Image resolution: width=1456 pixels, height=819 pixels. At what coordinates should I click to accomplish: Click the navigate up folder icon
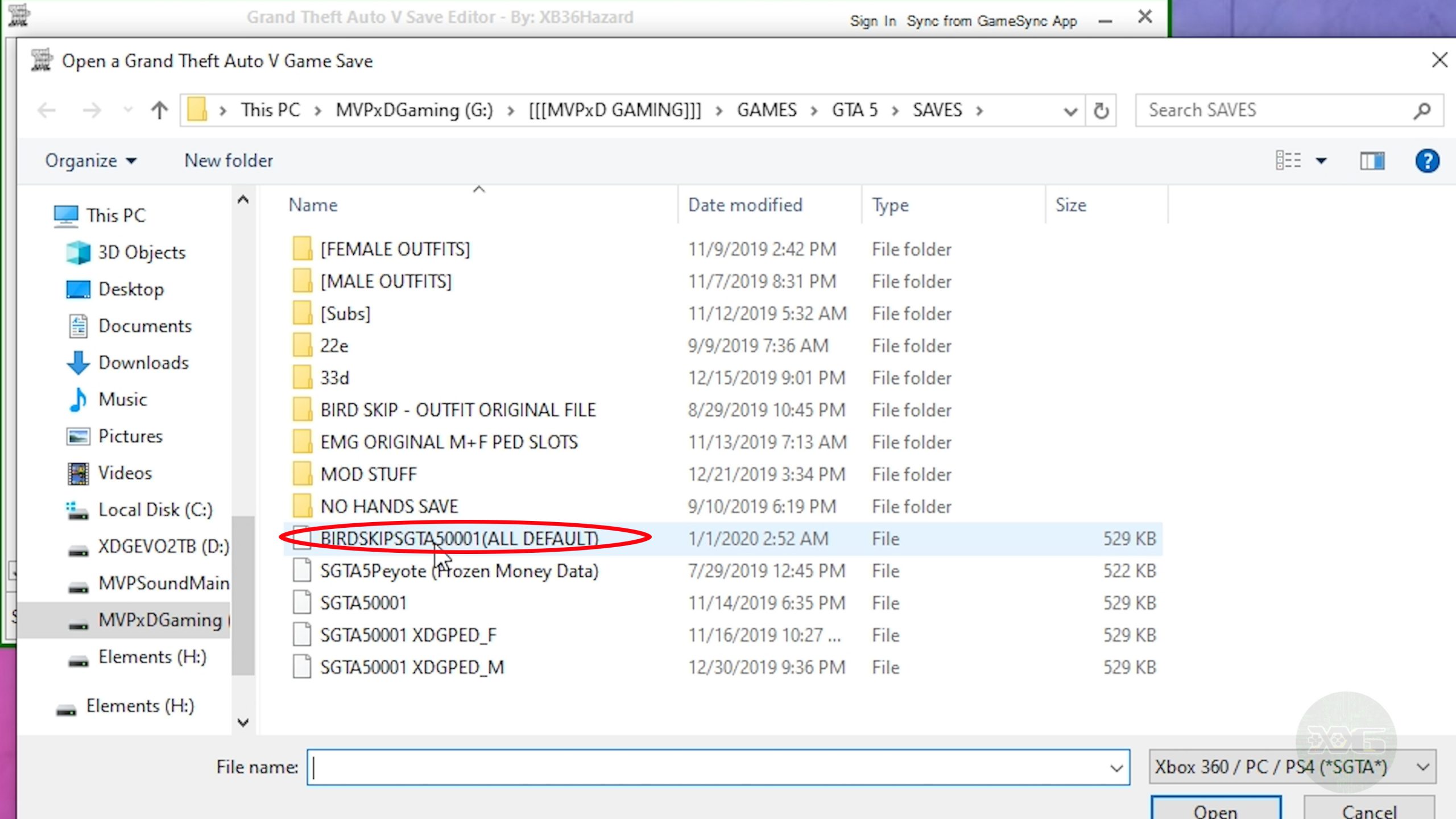159,109
